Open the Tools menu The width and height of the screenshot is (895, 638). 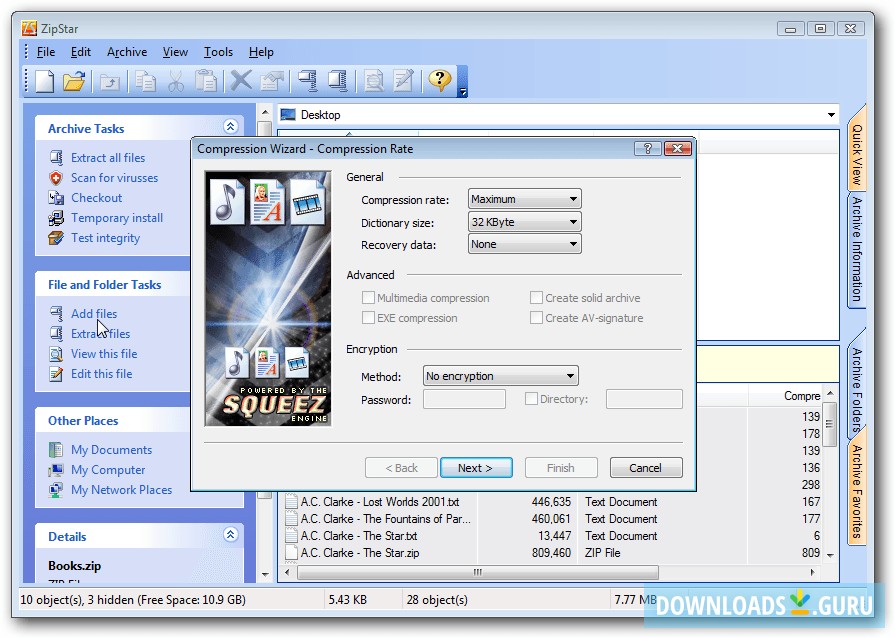coord(218,51)
